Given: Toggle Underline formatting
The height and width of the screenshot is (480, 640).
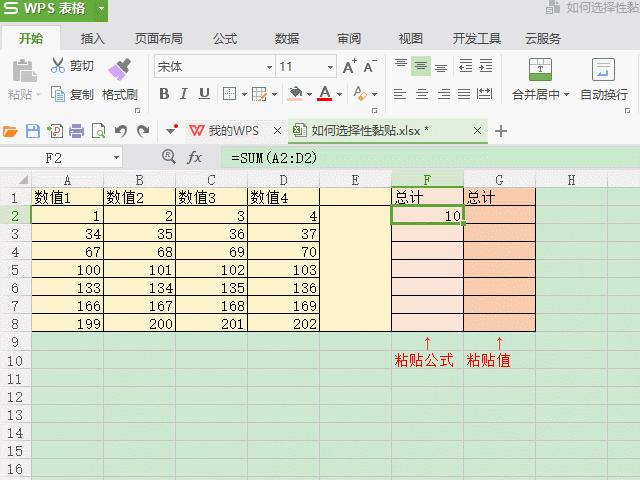Looking at the screenshot, I should (x=204, y=94).
